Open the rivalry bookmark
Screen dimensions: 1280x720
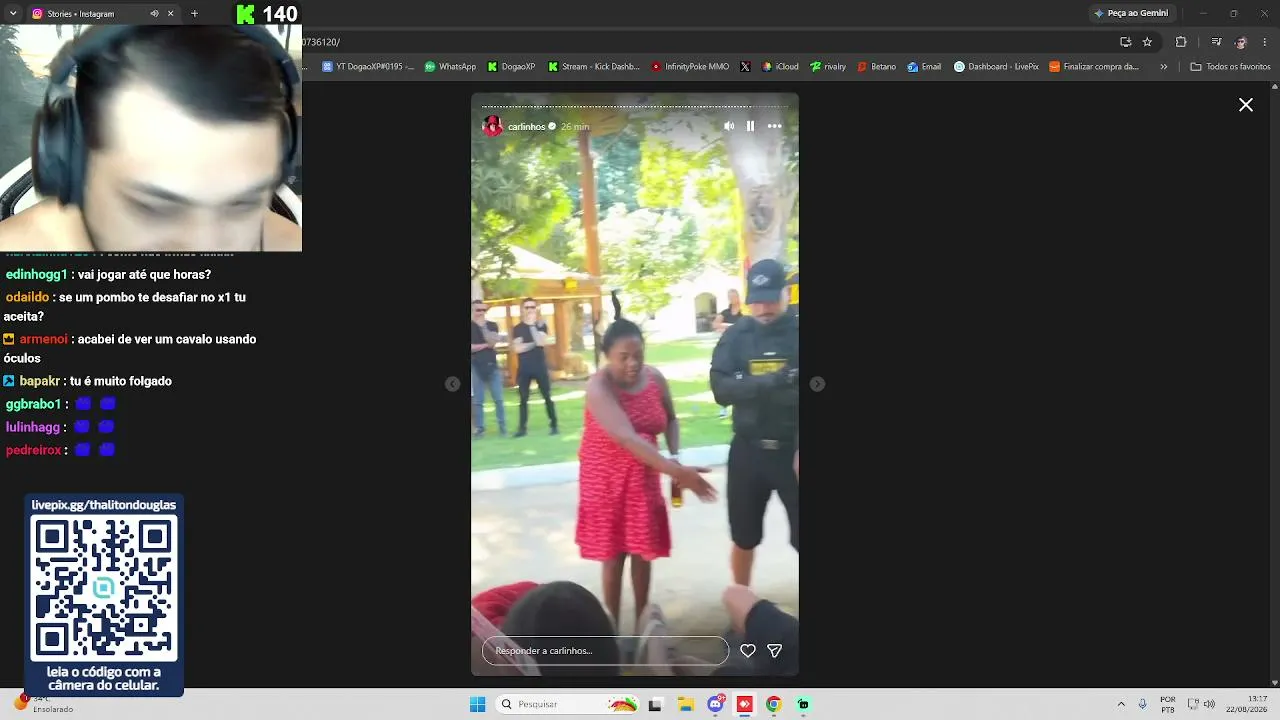coord(828,67)
